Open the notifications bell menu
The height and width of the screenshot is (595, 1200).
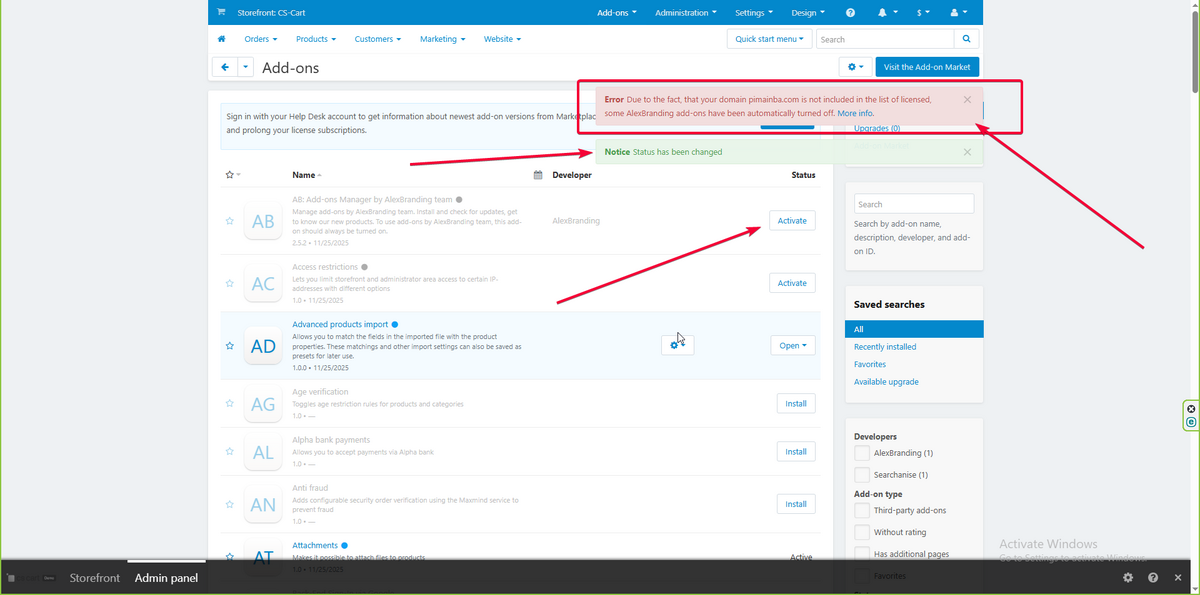click(x=885, y=13)
